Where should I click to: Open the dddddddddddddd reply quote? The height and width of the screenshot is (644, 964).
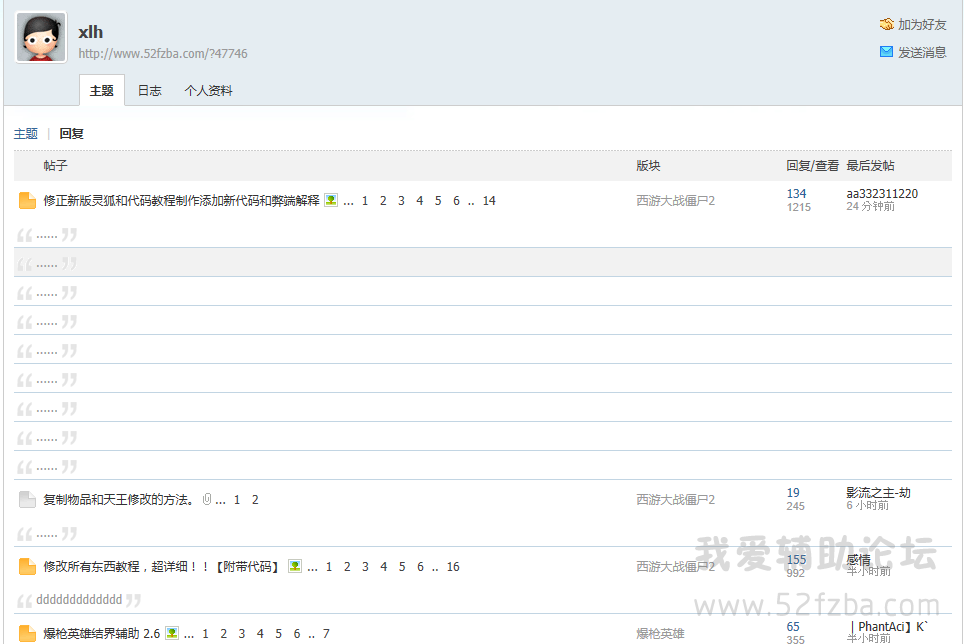click(x=79, y=600)
